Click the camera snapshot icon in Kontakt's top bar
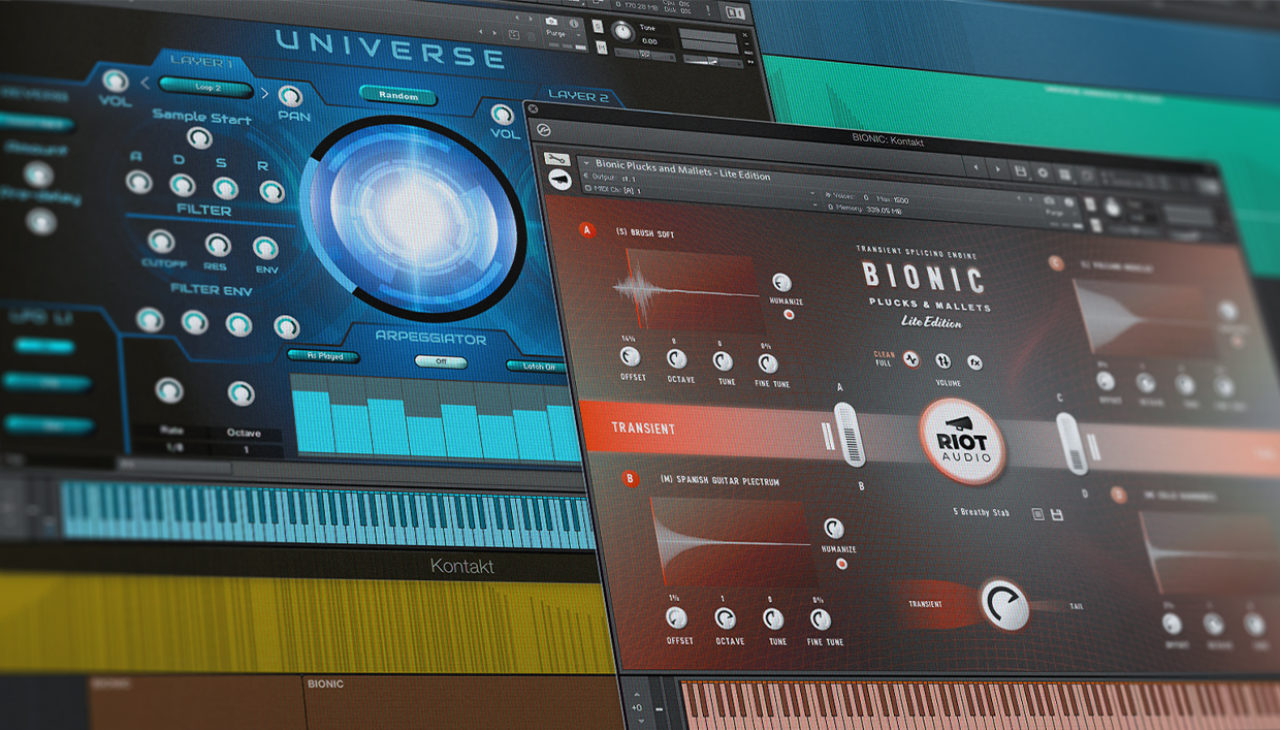1280x730 pixels. pyautogui.click(x=551, y=22)
